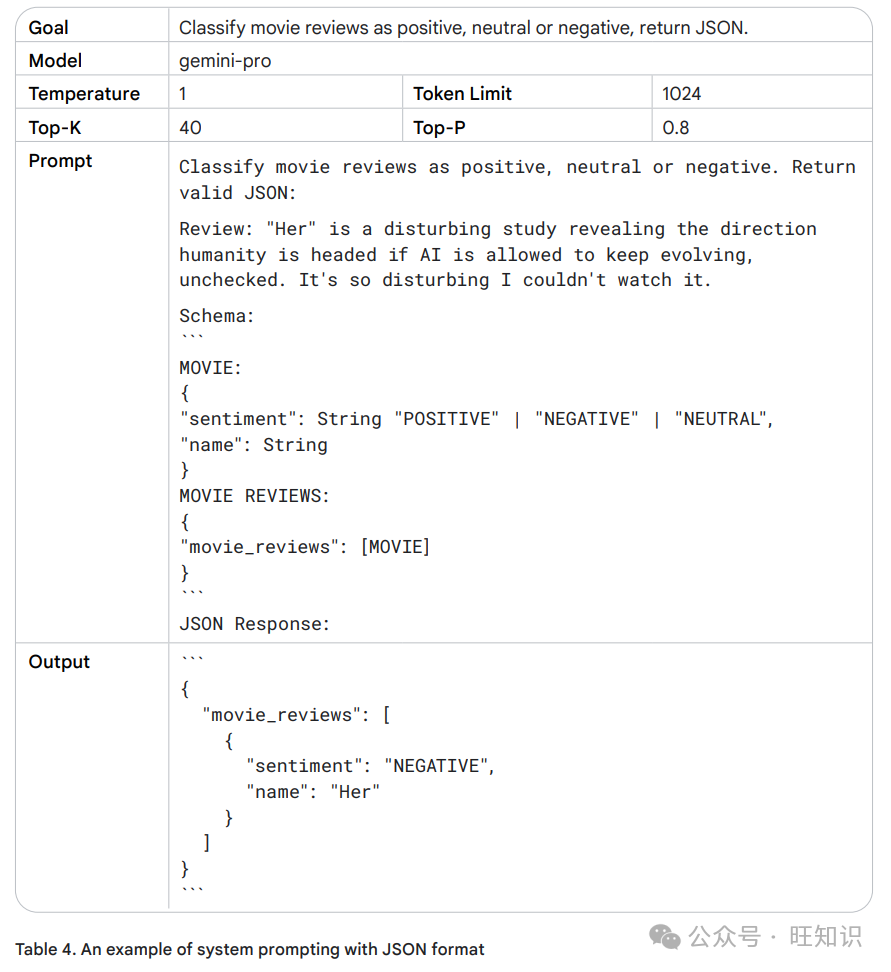Click the Token Limit label
Screen dimensions: 891x972
pos(463,94)
